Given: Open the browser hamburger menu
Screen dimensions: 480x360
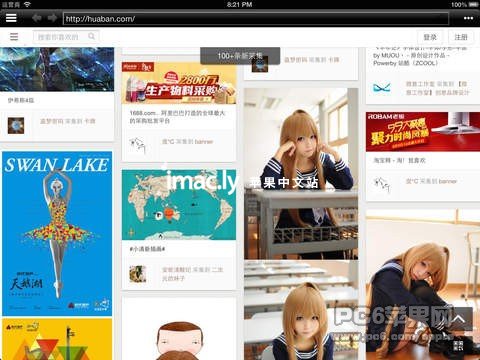Looking at the screenshot, I should 11,18.
